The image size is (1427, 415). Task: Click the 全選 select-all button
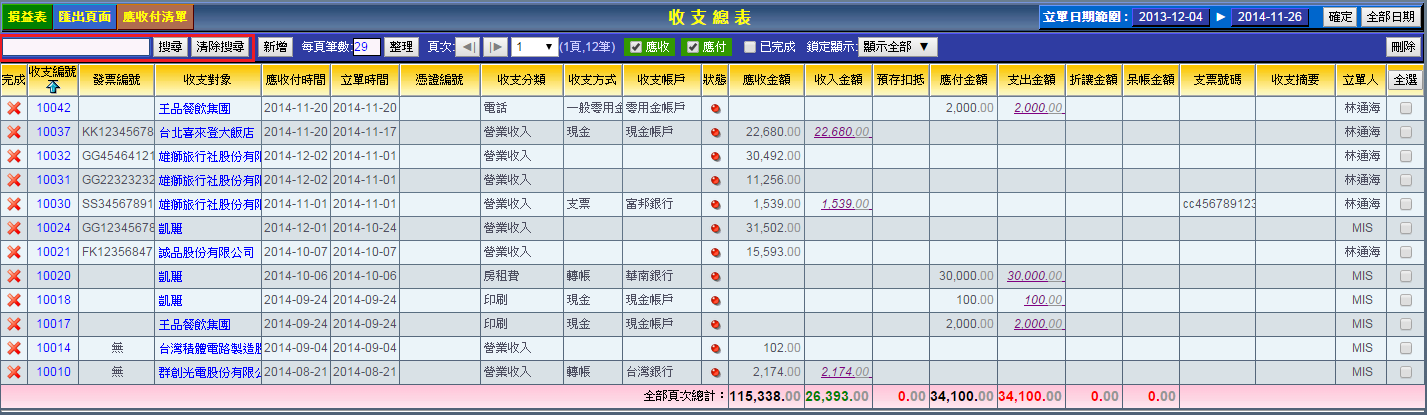coord(1405,79)
